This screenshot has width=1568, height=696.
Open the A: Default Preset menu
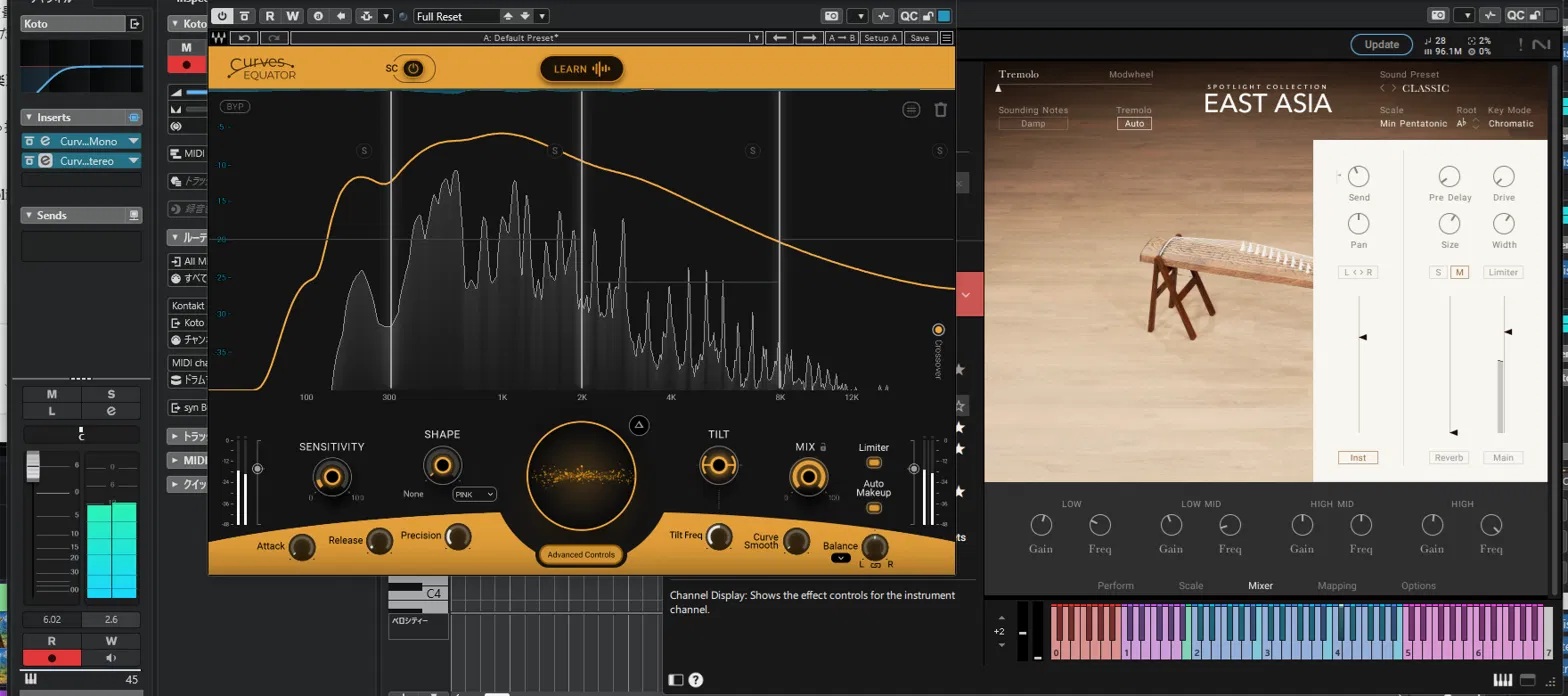coord(527,38)
